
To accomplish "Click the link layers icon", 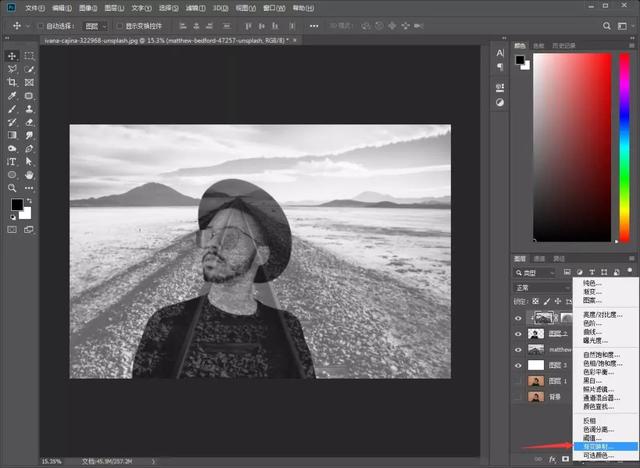I will pos(538,459).
